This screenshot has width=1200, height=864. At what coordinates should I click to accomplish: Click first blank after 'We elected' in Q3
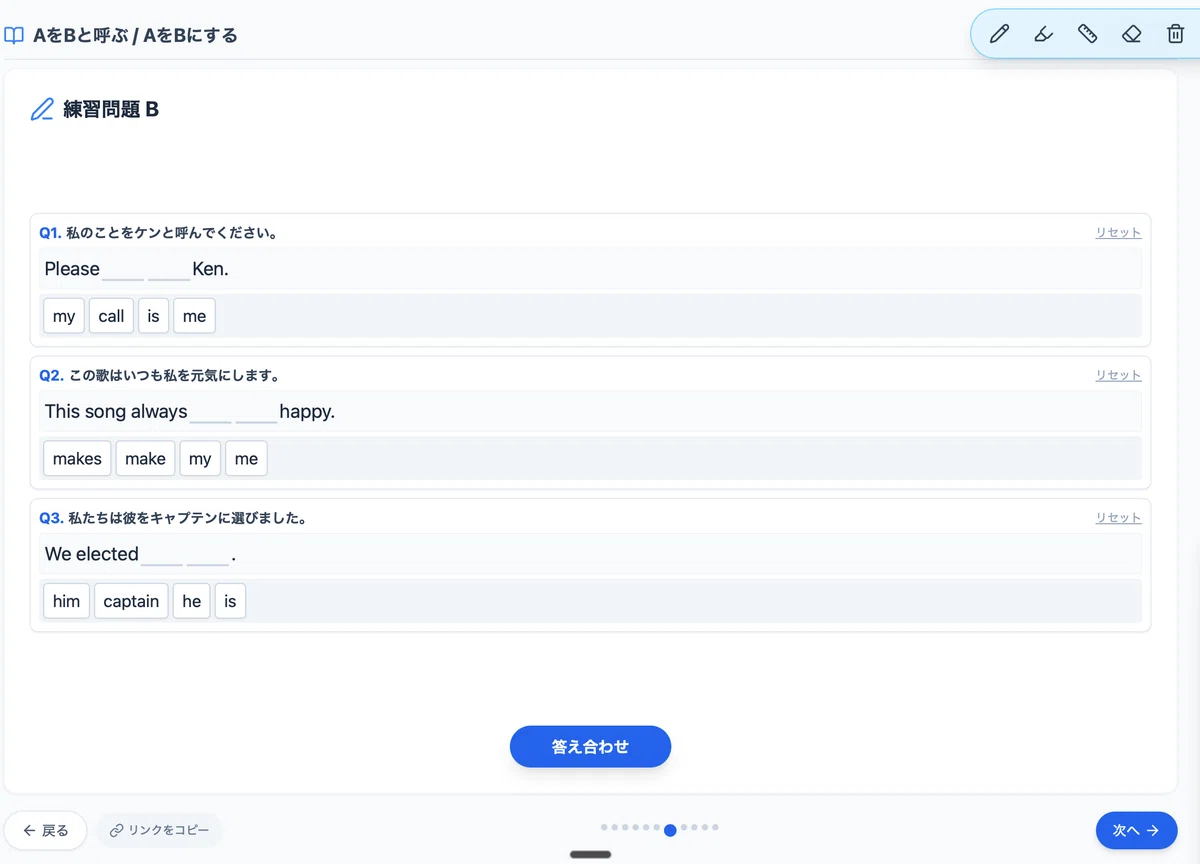point(162,555)
